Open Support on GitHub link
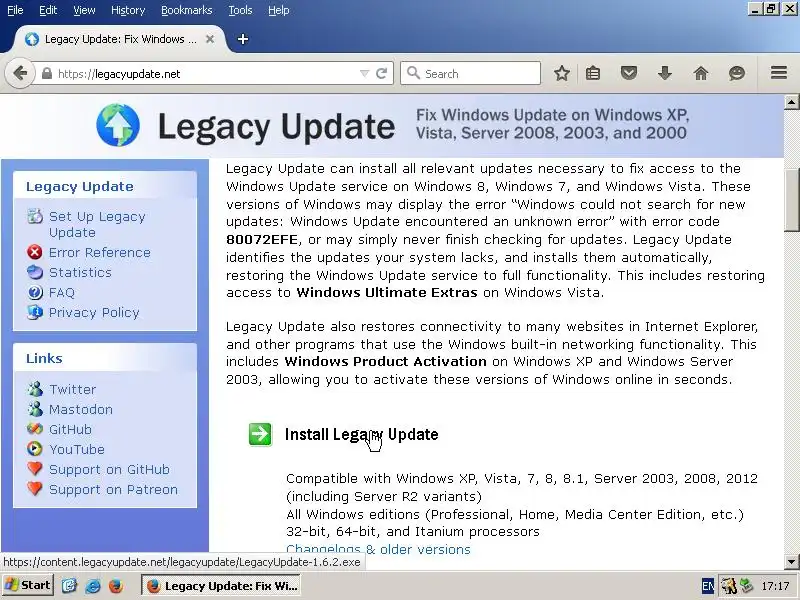 (109, 469)
